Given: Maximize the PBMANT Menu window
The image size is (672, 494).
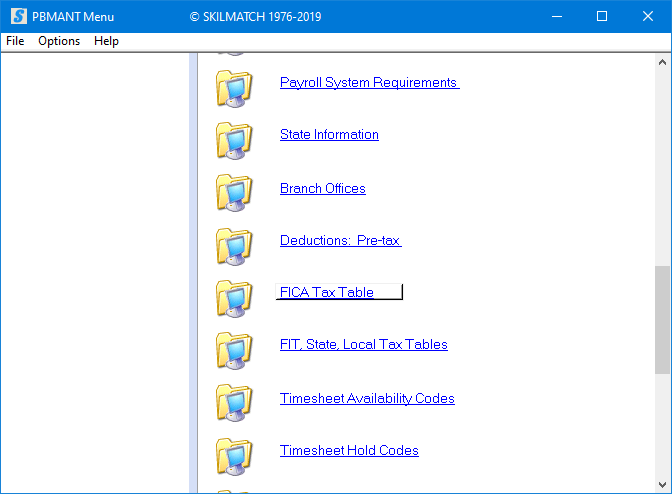Looking at the screenshot, I should coord(601,16).
